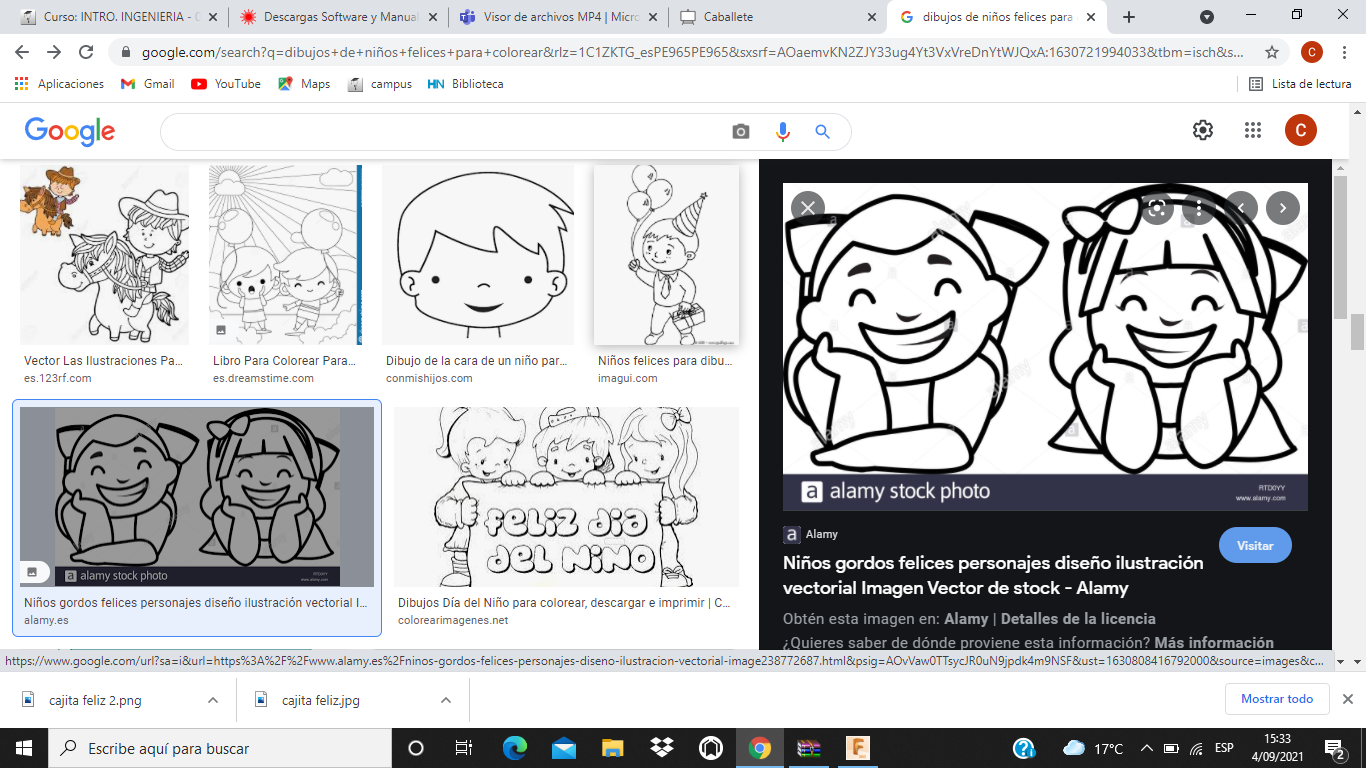Close the dibujos de niños felices tab
The height and width of the screenshot is (768, 1366).
[1091, 17]
